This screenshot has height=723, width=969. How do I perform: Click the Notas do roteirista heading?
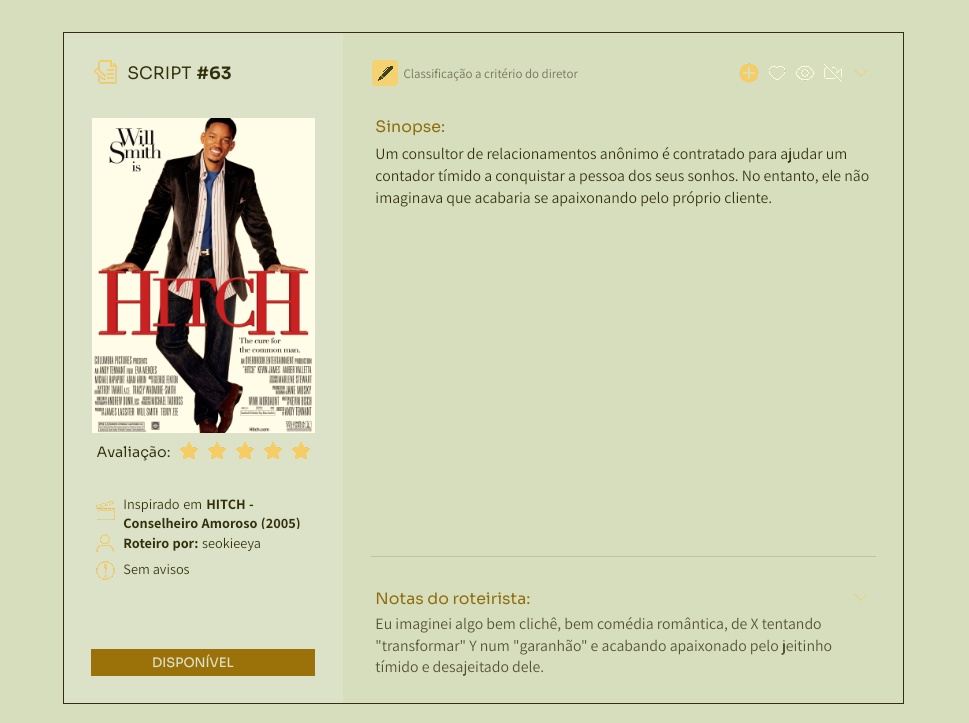click(x=453, y=598)
